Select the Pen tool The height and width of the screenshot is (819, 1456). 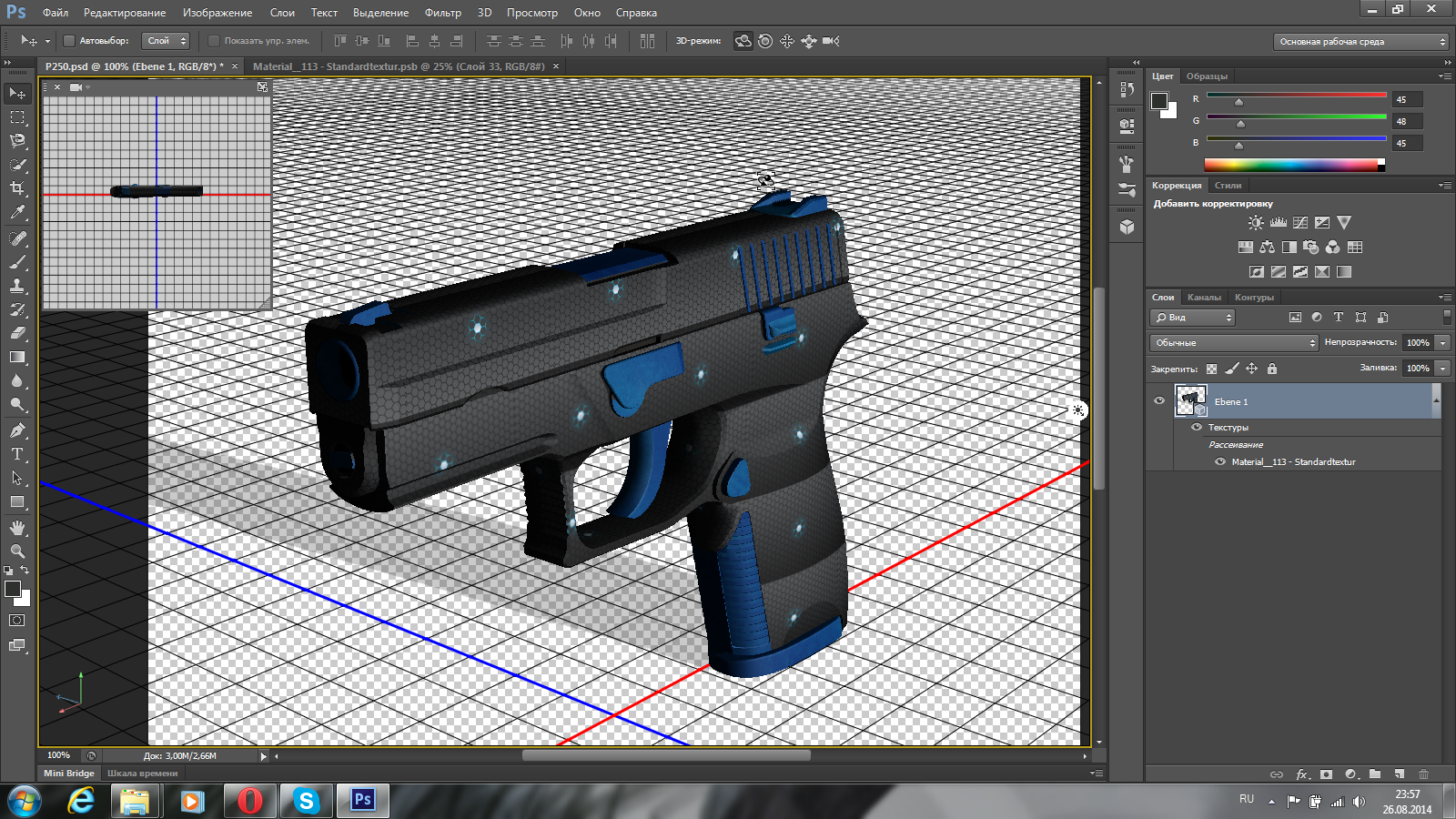(17, 430)
